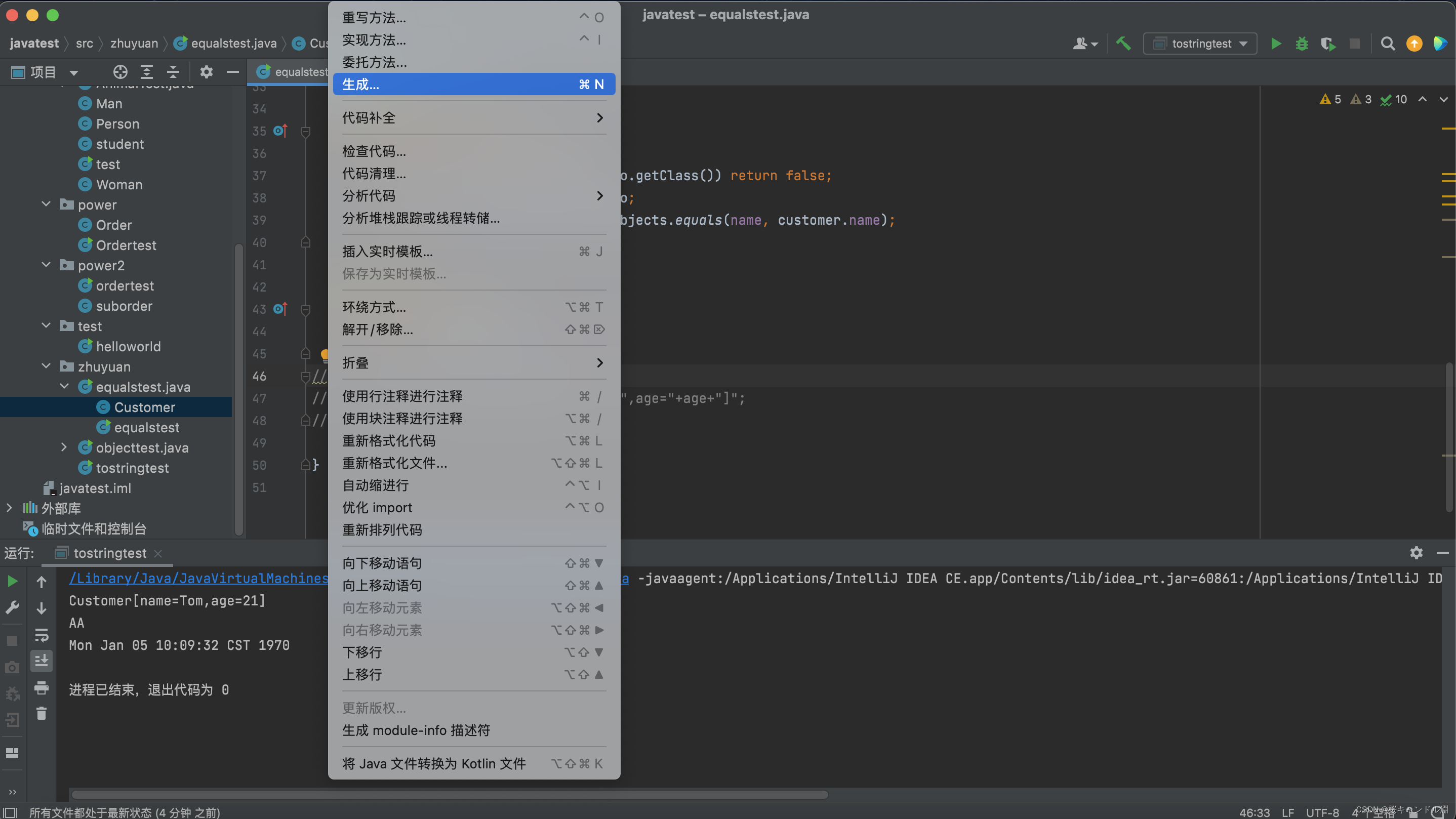Click the print icon in Run panel
This screenshot has width=1456, height=819.
(42, 687)
